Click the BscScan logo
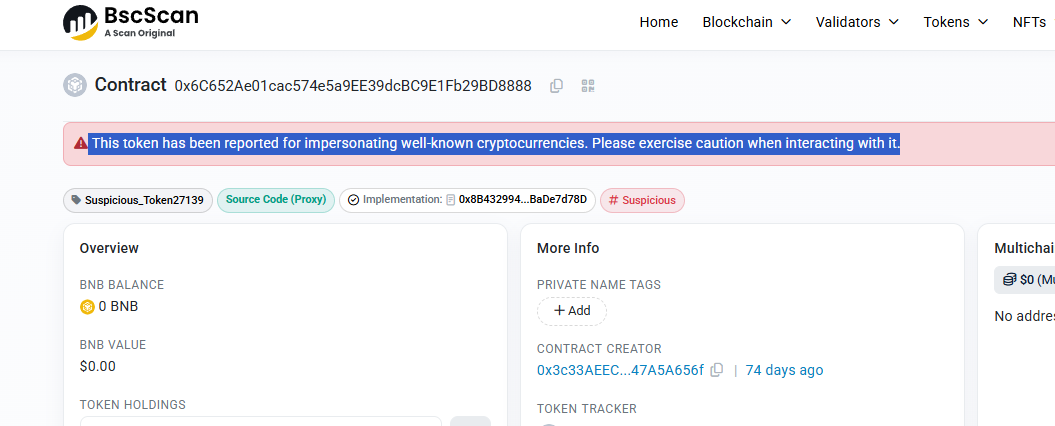1055x426 pixels. coord(131,22)
